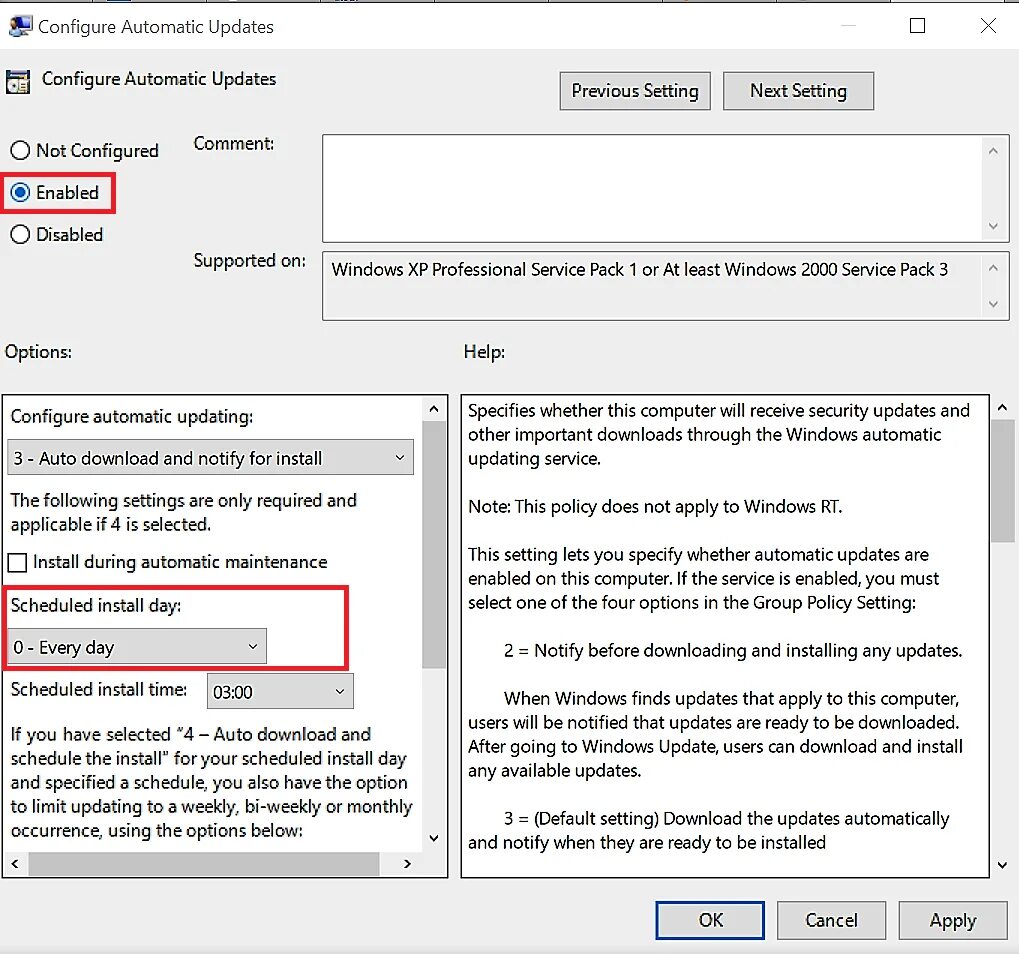Open the Configure automatic updating dropdown
The width and height of the screenshot is (1019, 954).
pyautogui.click(x=210, y=458)
